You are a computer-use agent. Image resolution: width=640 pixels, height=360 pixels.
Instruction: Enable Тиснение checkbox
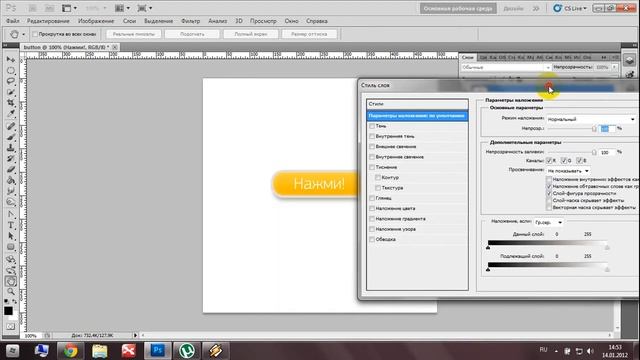click(x=372, y=167)
